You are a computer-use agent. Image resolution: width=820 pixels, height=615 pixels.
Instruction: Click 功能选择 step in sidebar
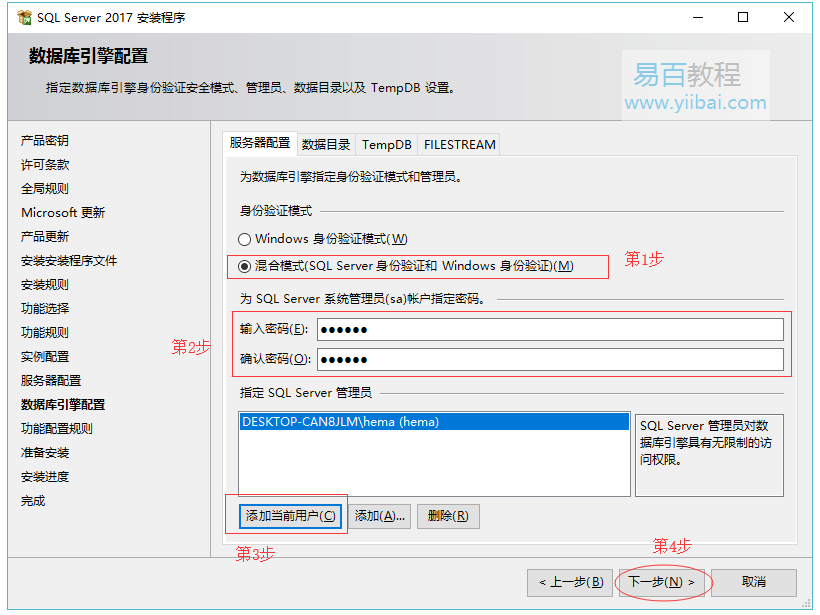[45, 309]
